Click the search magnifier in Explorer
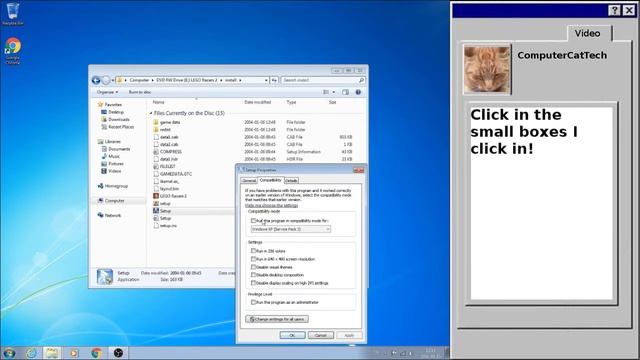This screenshot has width=640, height=360. coord(361,80)
